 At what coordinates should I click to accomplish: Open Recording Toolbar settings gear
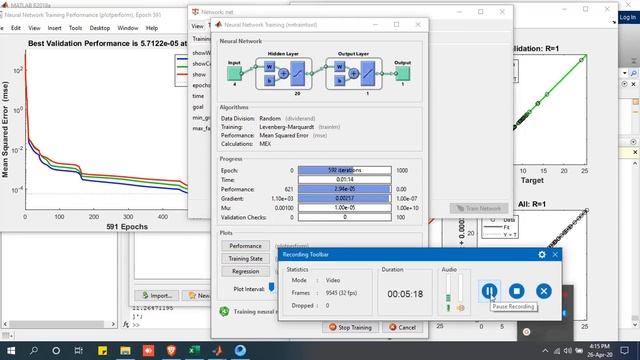tap(542, 254)
